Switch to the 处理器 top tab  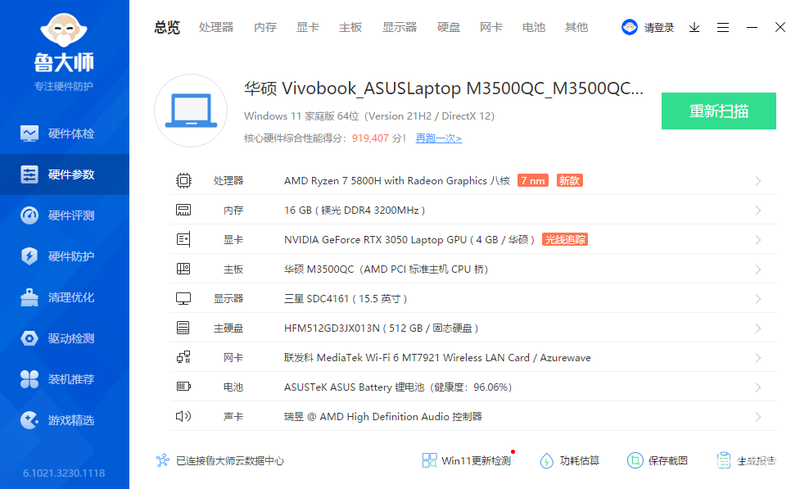216,27
